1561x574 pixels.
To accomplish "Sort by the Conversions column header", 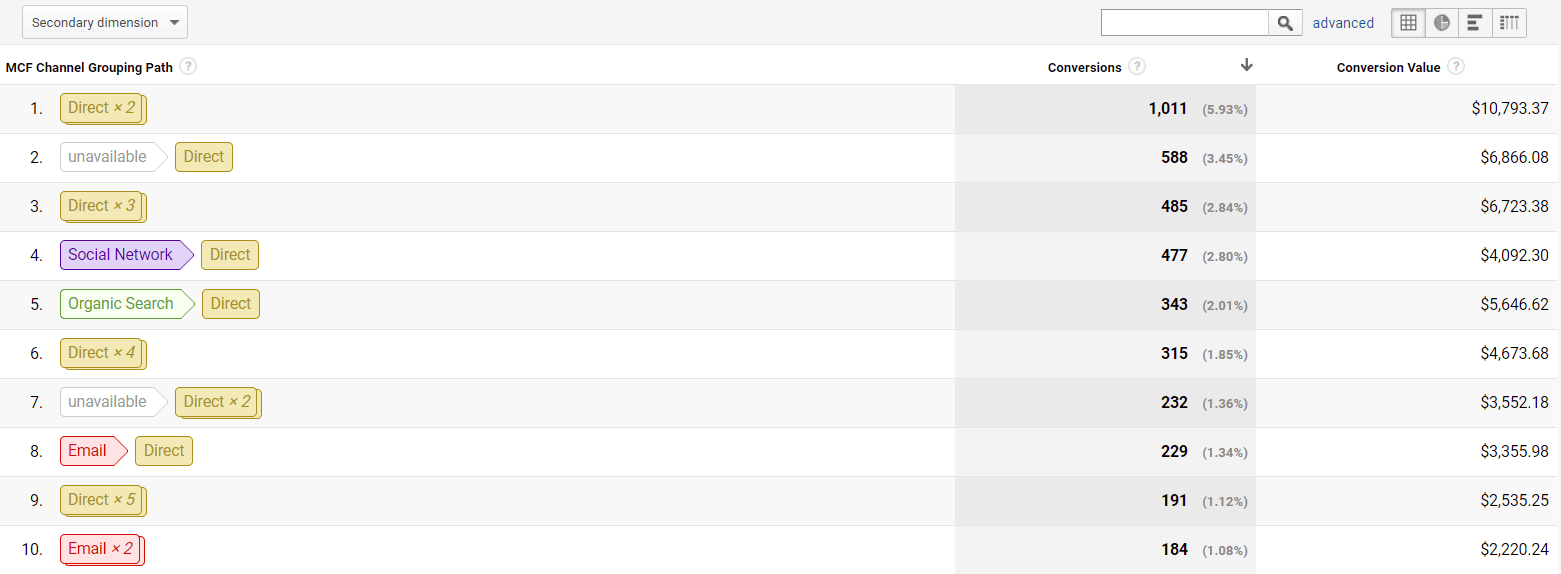I will point(1084,67).
